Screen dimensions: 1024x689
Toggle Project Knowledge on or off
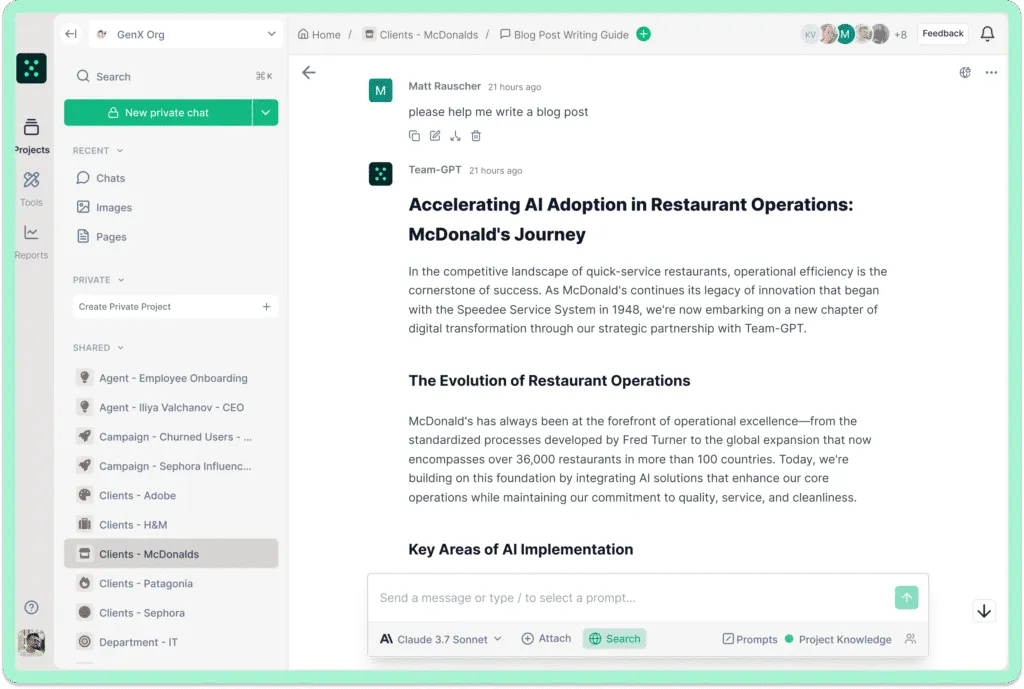tap(838, 639)
